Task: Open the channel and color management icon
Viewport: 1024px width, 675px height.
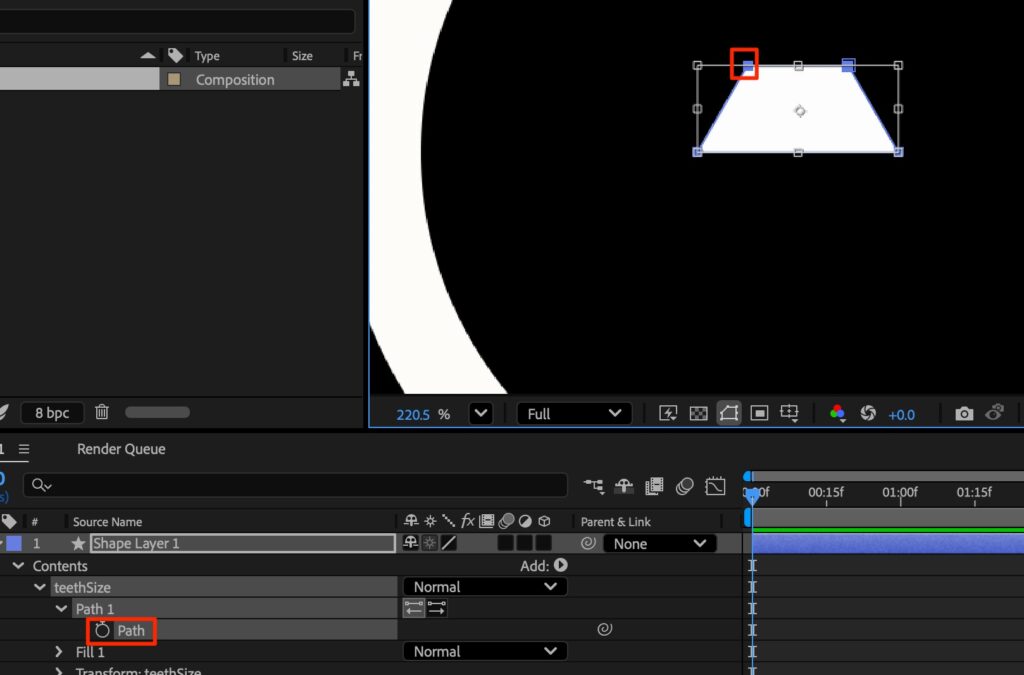Action: (837, 413)
